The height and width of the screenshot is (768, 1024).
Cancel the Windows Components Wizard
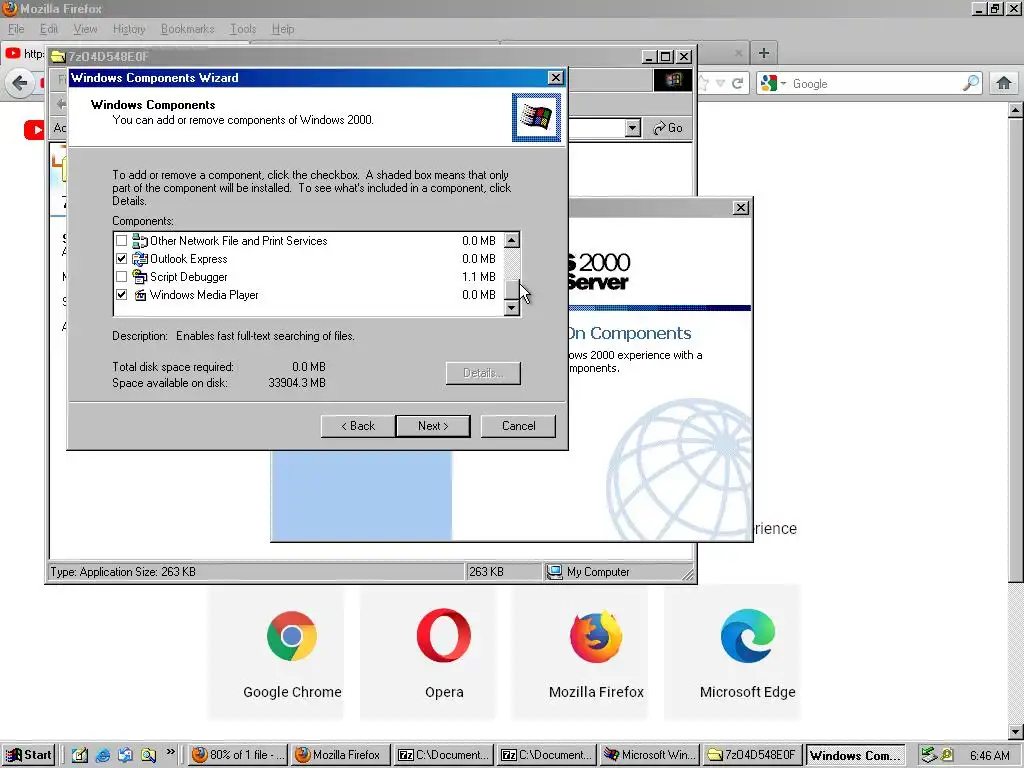(x=519, y=426)
